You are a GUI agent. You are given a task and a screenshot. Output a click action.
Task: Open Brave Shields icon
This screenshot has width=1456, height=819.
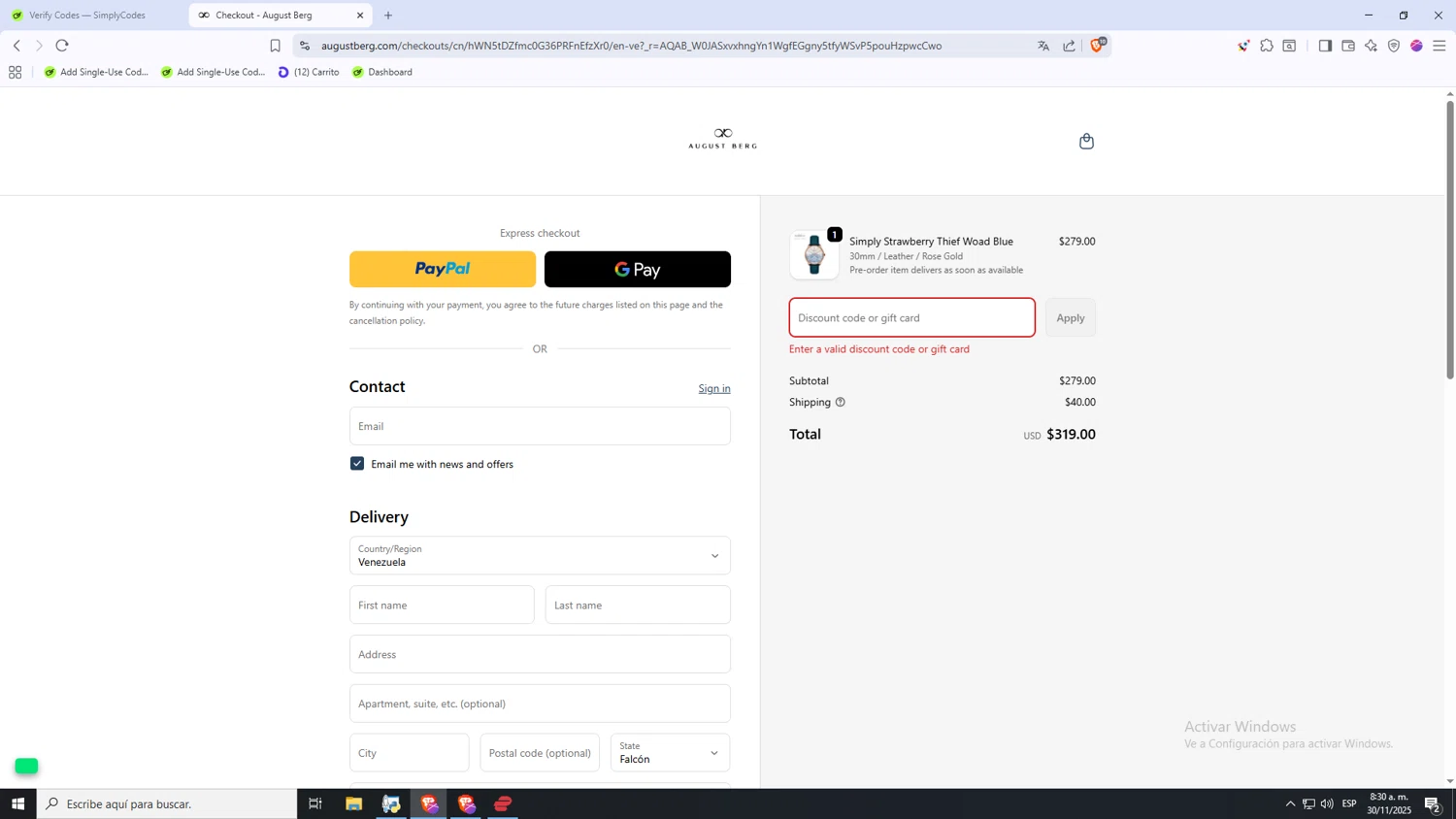1097,45
